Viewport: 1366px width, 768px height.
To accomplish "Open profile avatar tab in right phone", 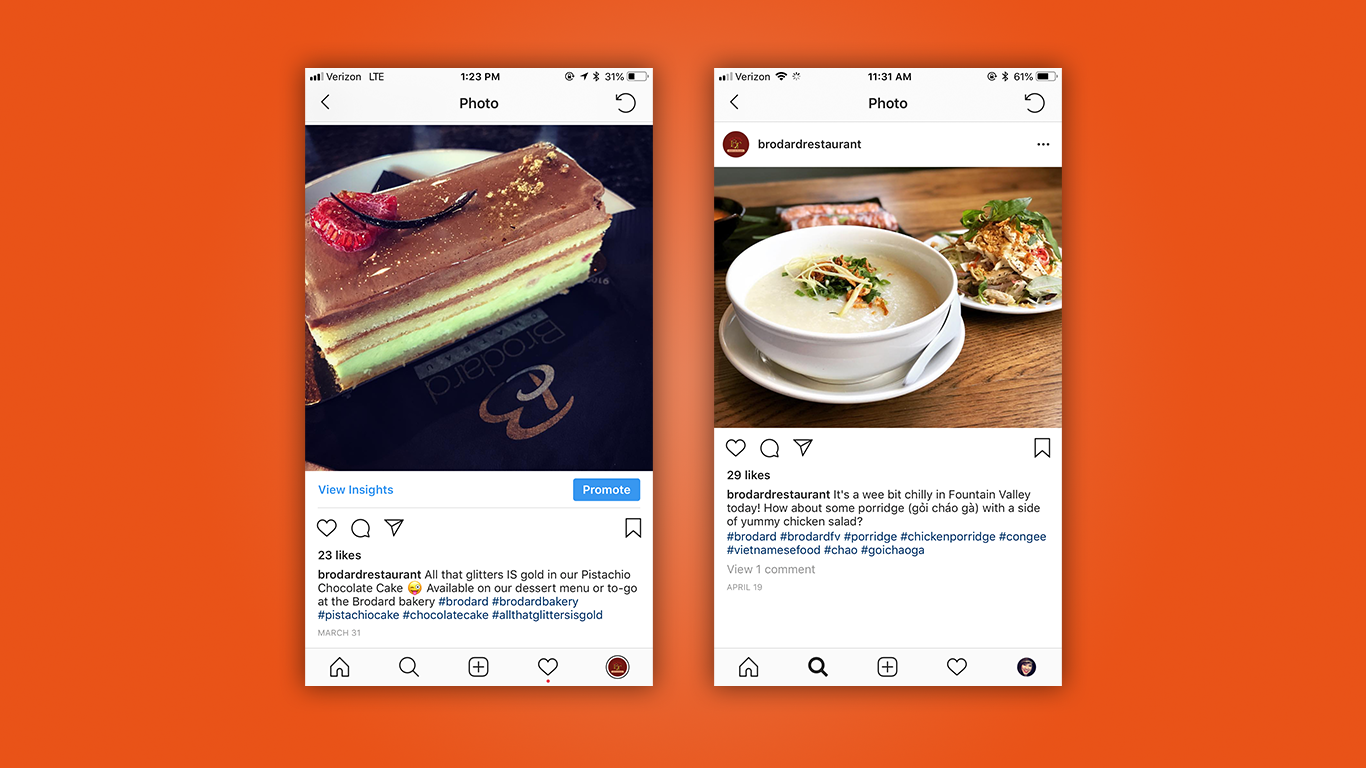I will click(1027, 667).
